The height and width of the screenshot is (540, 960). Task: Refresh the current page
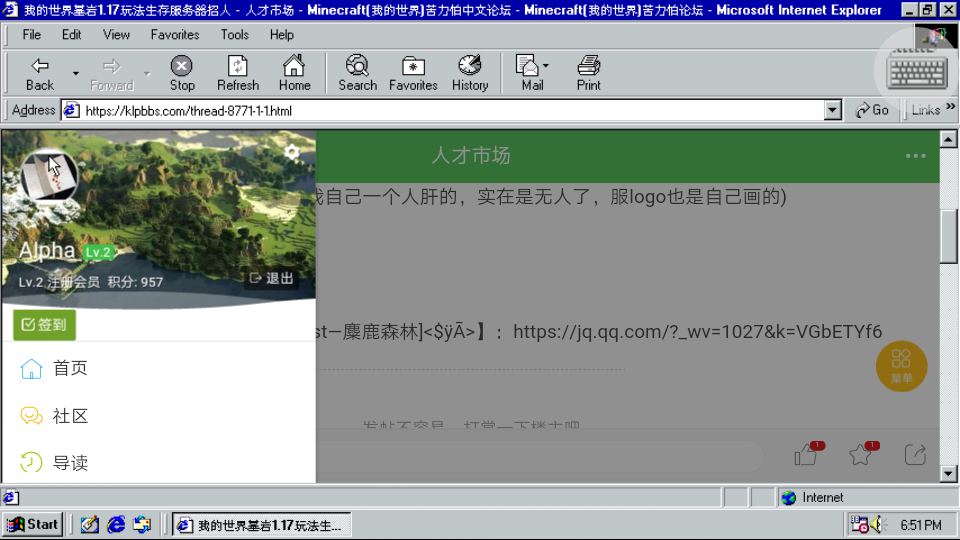[238, 73]
